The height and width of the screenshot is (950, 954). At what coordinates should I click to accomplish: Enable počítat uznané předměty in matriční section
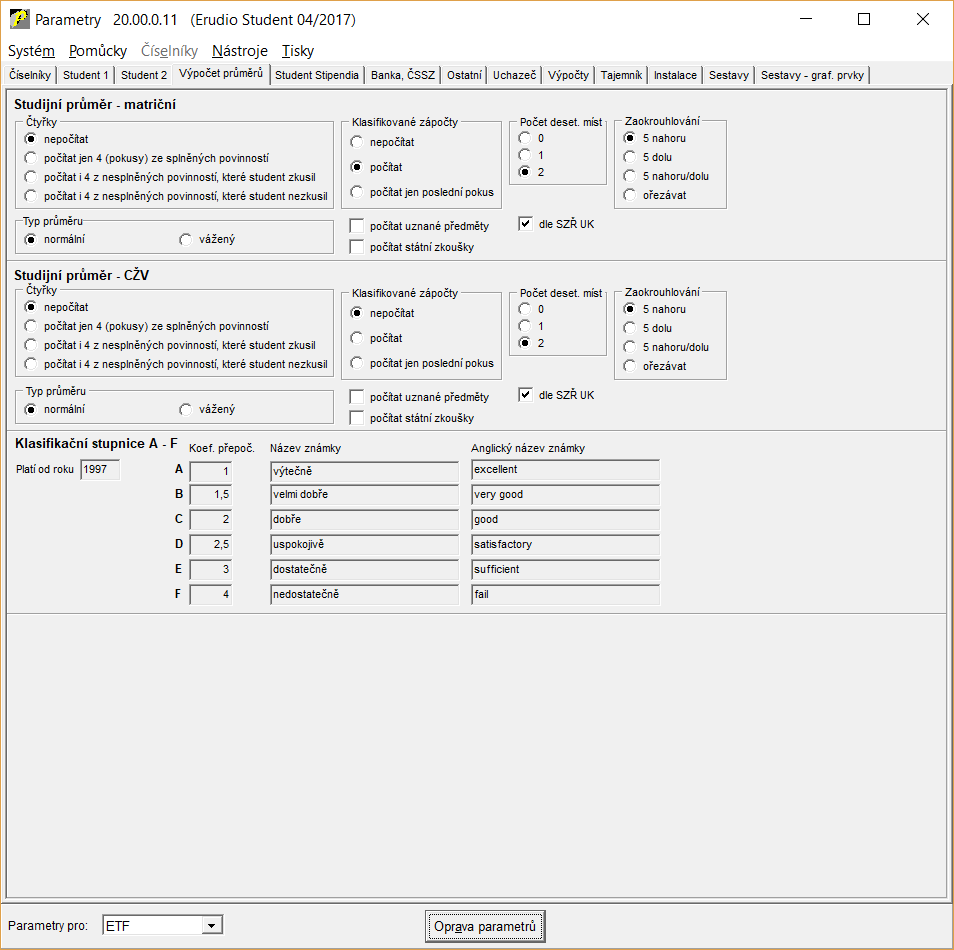[x=357, y=228]
